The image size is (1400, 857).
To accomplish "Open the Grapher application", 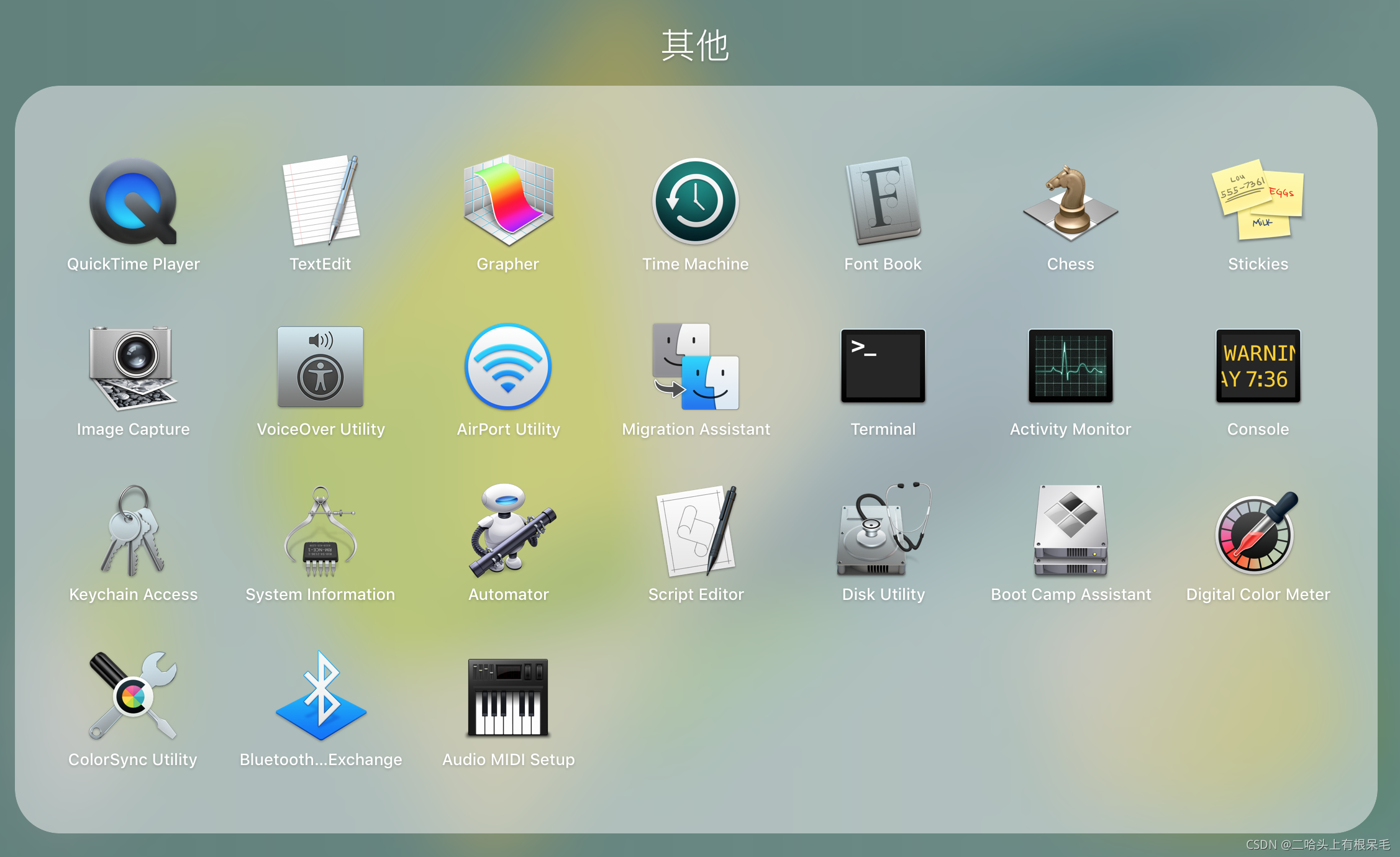I will (508, 202).
